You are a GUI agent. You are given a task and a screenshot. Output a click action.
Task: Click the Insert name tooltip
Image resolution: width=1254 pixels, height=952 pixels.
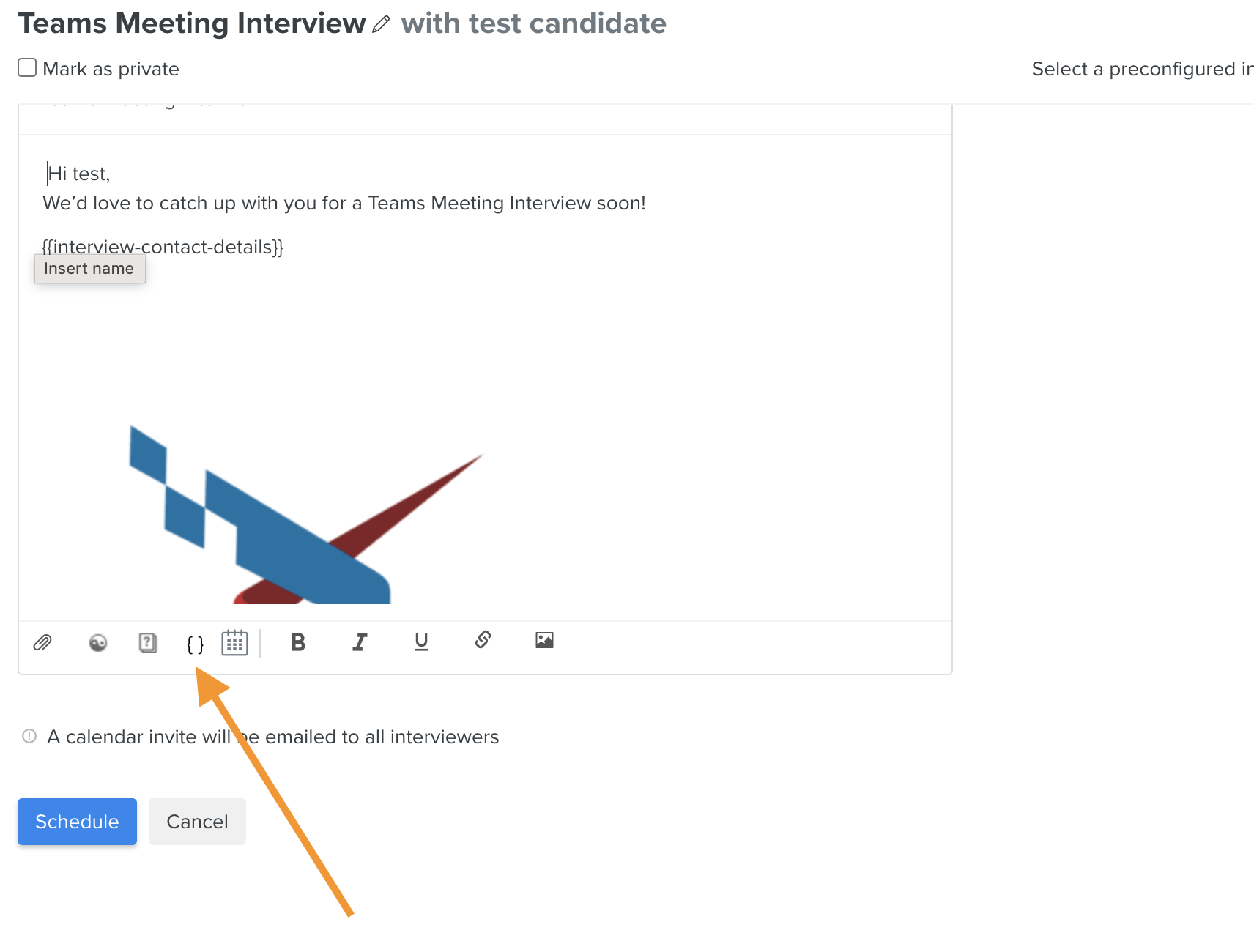[89, 269]
